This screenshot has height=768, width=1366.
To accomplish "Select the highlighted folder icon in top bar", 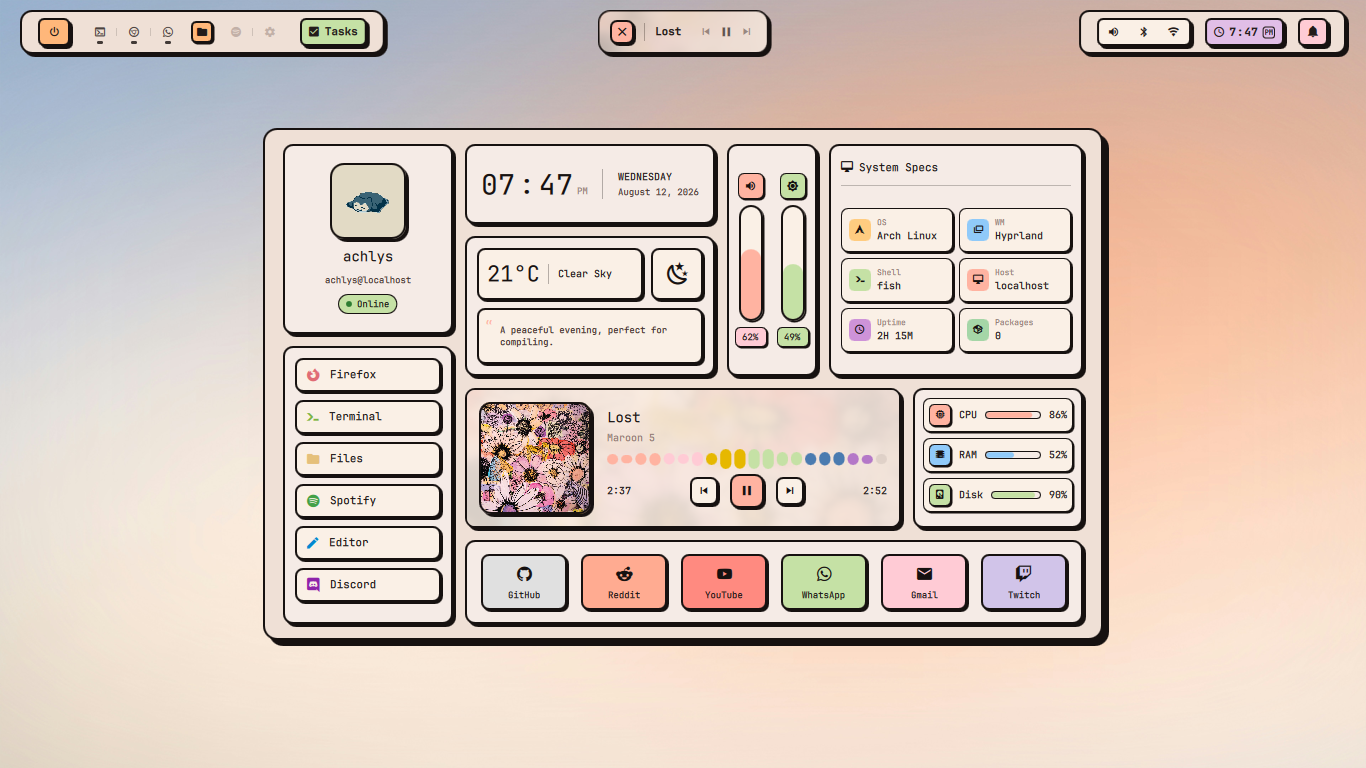I will point(202,32).
